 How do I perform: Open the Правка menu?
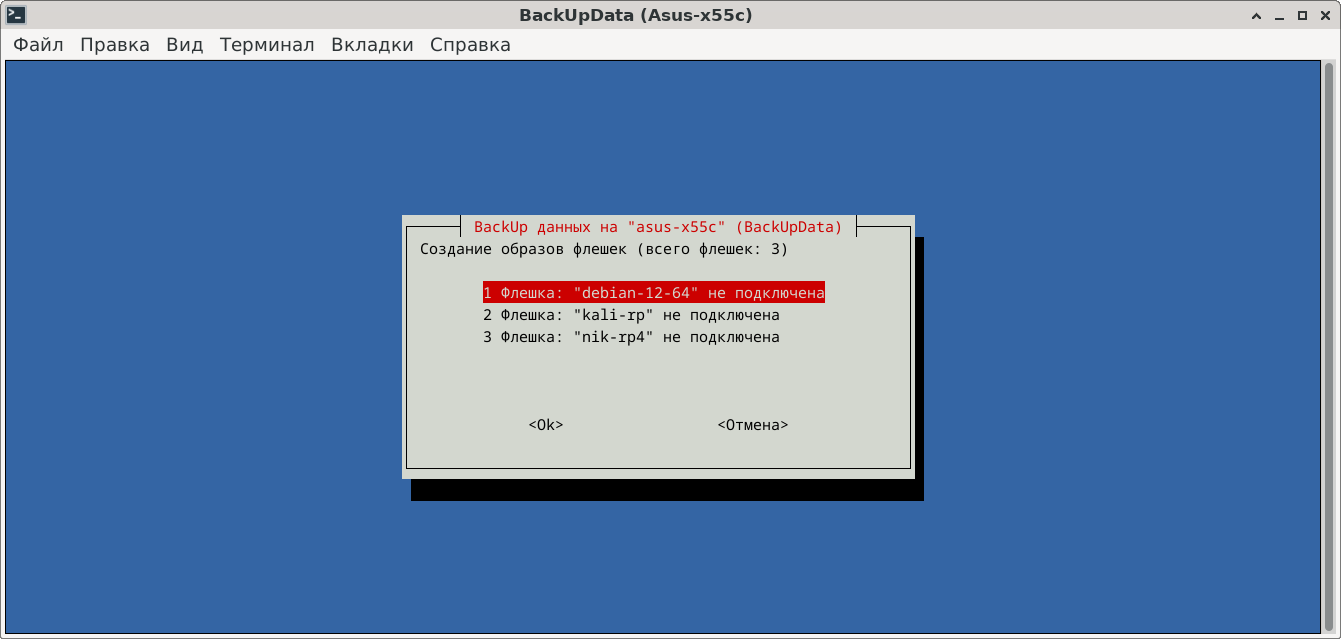tap(115, 45)
